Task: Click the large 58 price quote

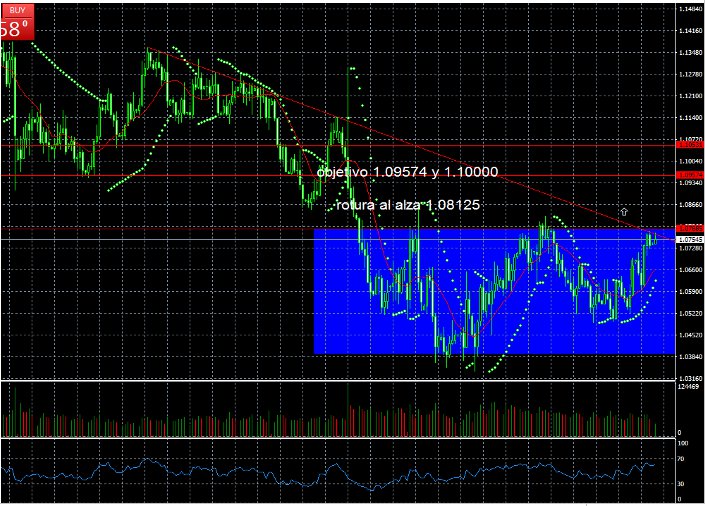Action: tap(12, 29)
